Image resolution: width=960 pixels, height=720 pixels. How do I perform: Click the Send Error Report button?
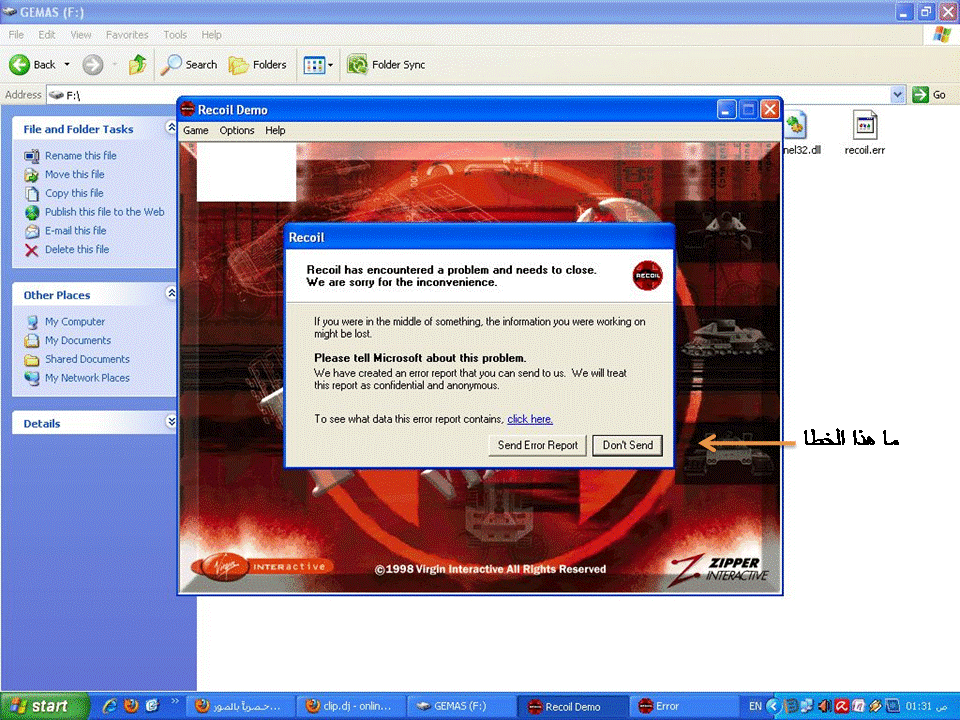click(x=538, y=445)
